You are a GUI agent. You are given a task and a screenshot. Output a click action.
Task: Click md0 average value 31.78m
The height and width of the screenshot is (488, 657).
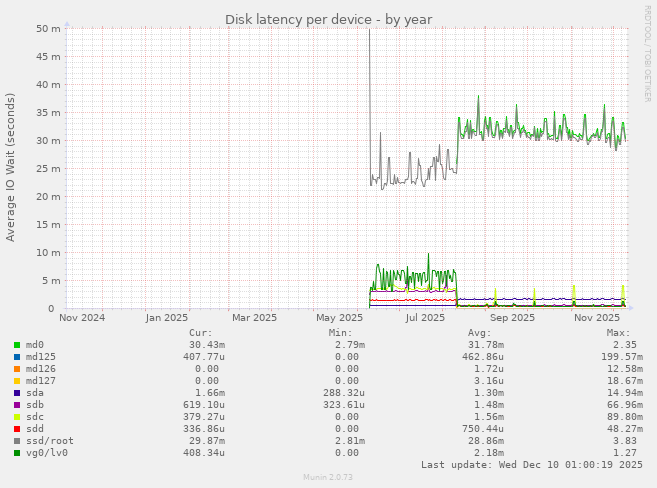pos(486,345)
